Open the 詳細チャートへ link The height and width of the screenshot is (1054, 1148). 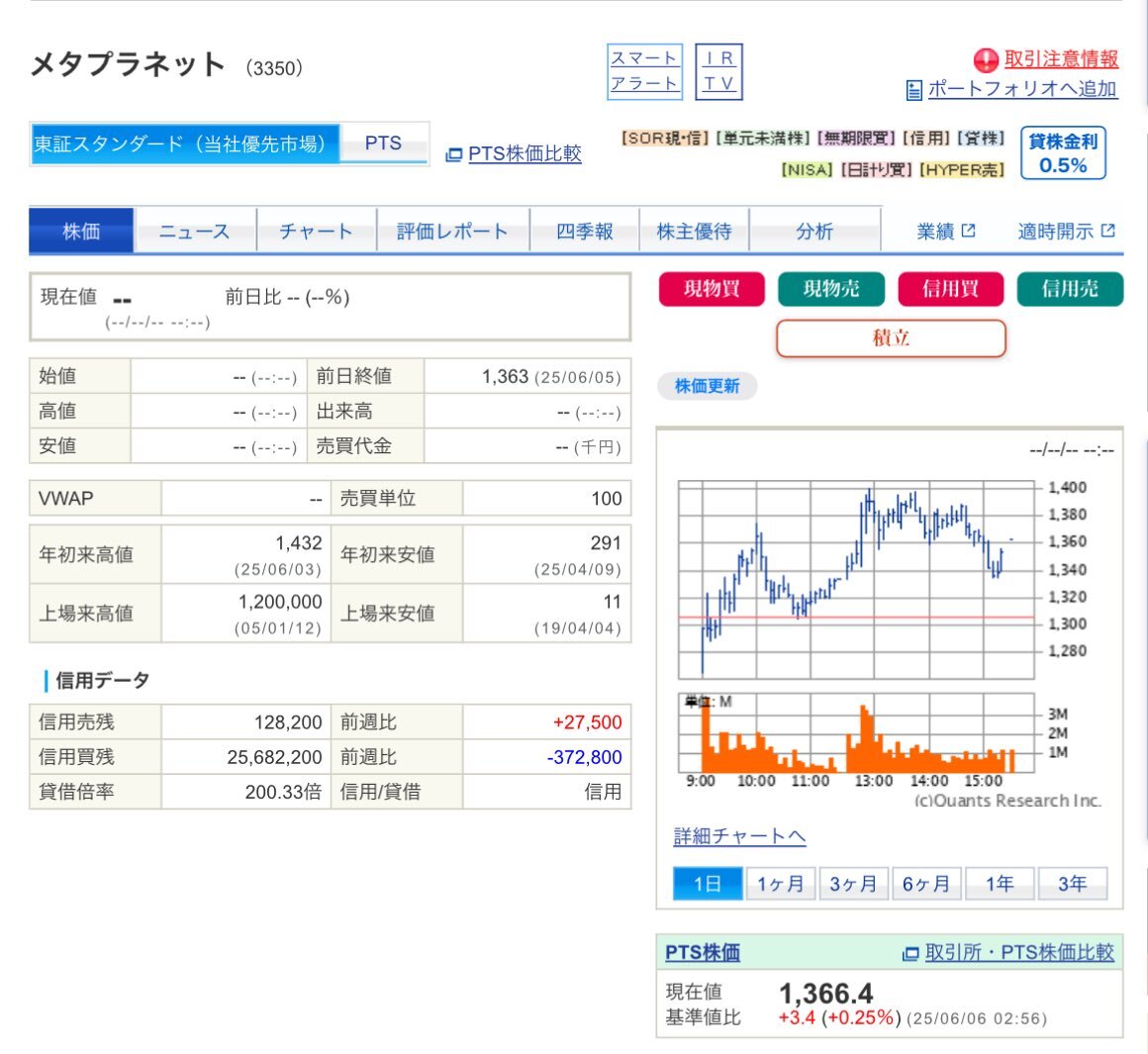[739, 836]
